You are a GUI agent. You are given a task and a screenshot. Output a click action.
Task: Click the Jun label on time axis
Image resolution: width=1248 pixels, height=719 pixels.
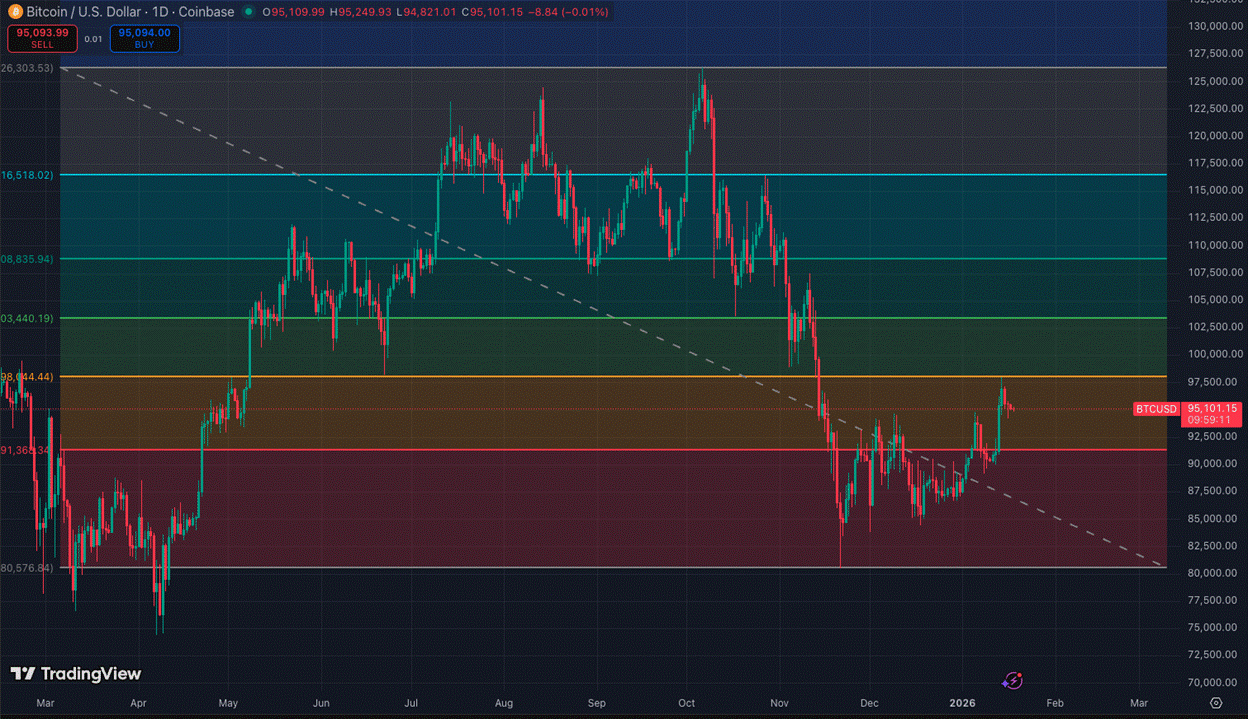[x=321, y=703]
